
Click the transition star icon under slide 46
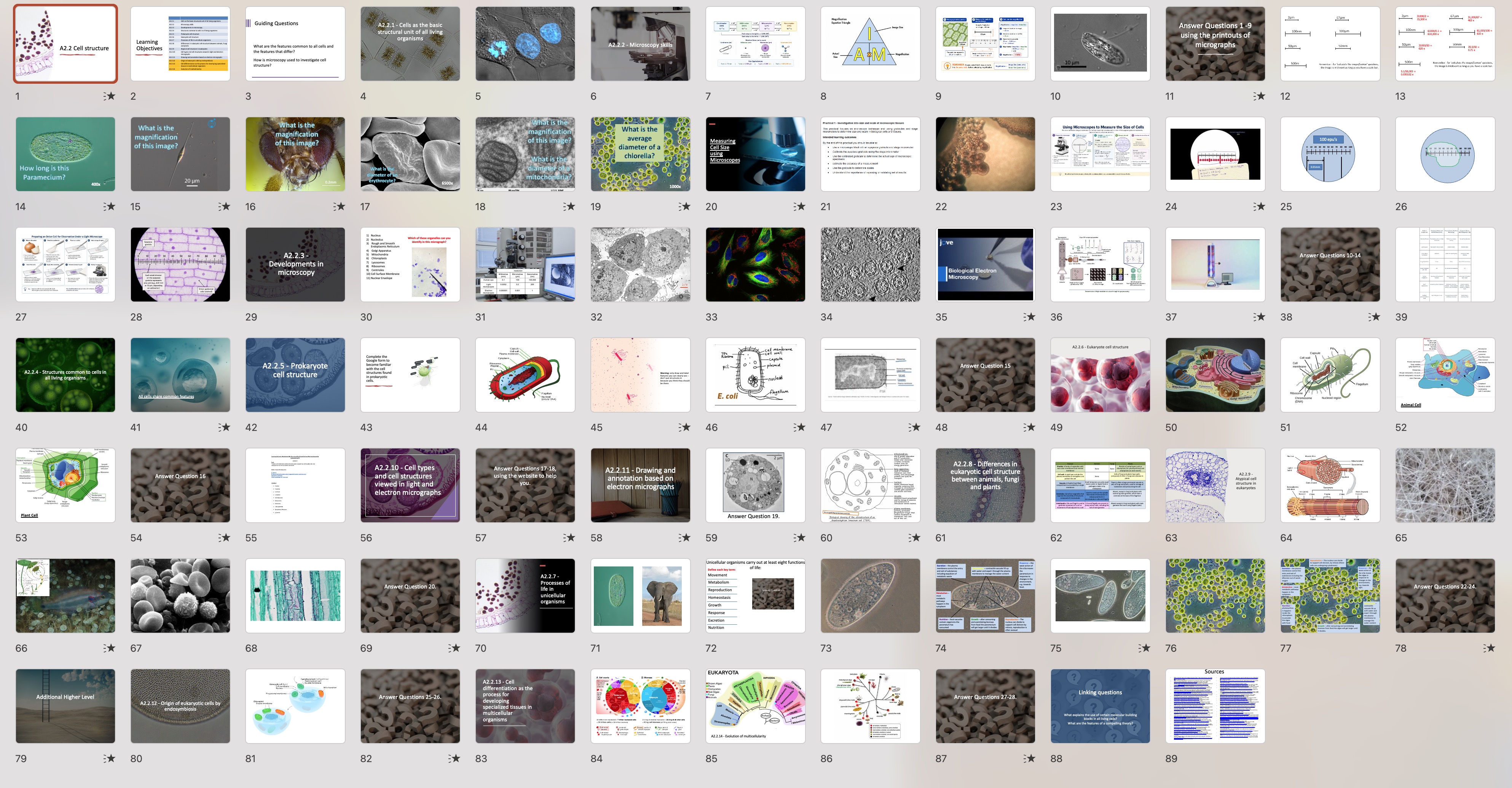(x=799, y=427)
